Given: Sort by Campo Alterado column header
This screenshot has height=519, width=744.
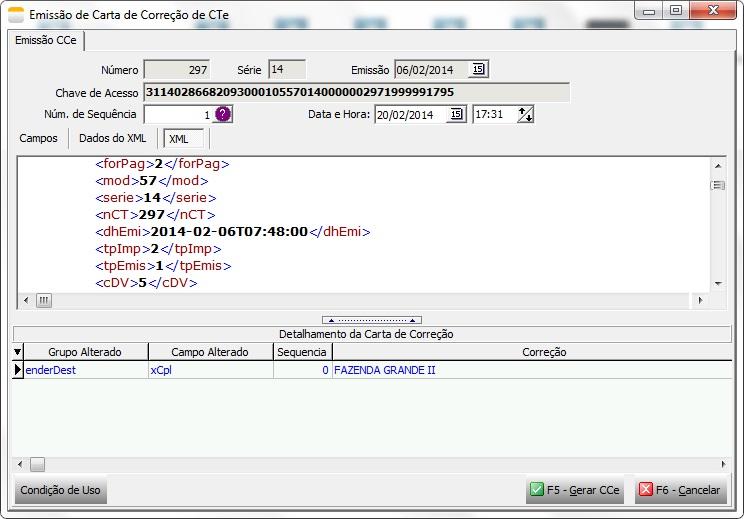Looking at the screenshot, I should [210, 352].
